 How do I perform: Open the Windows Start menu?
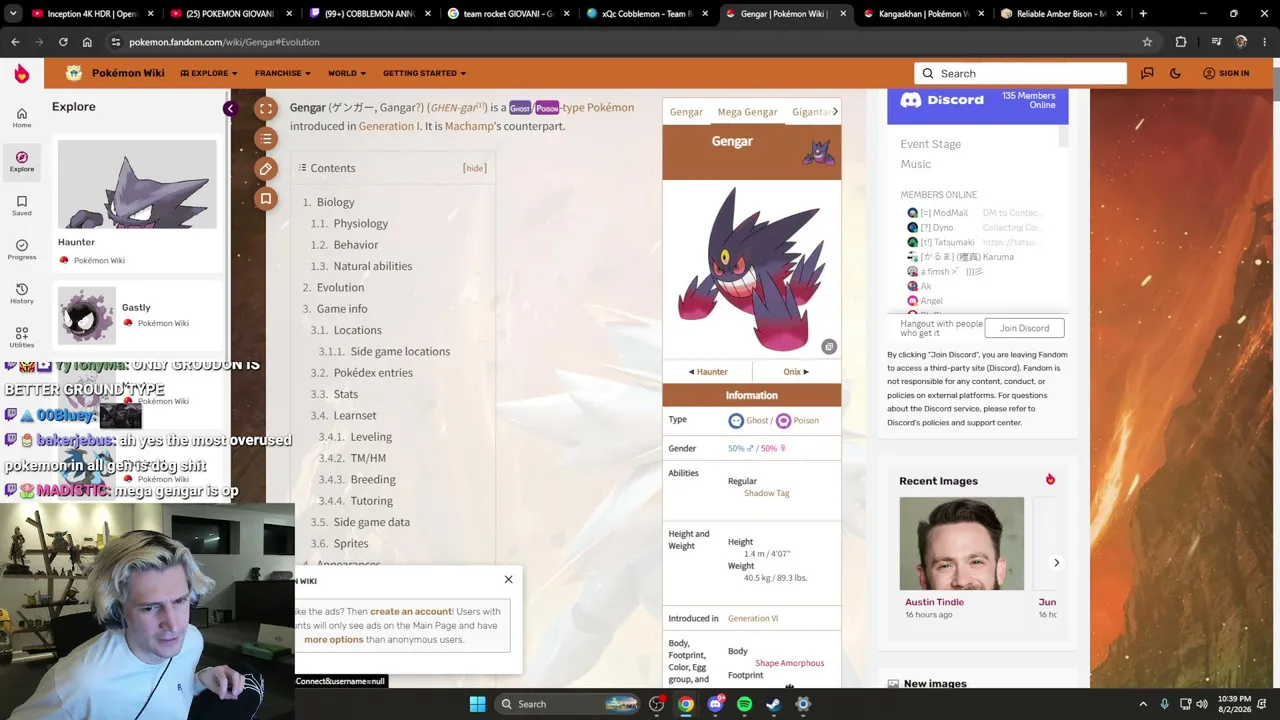477,704
